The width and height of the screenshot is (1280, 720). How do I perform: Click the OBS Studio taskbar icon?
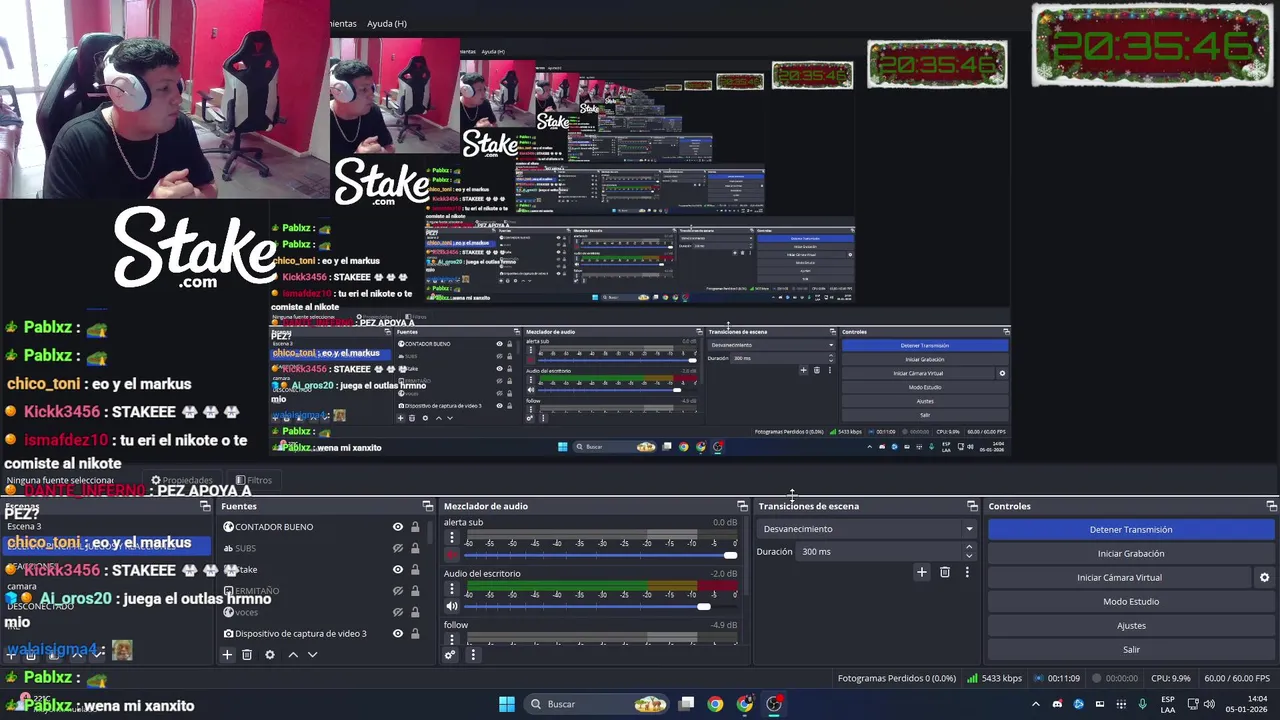[774, 704]
